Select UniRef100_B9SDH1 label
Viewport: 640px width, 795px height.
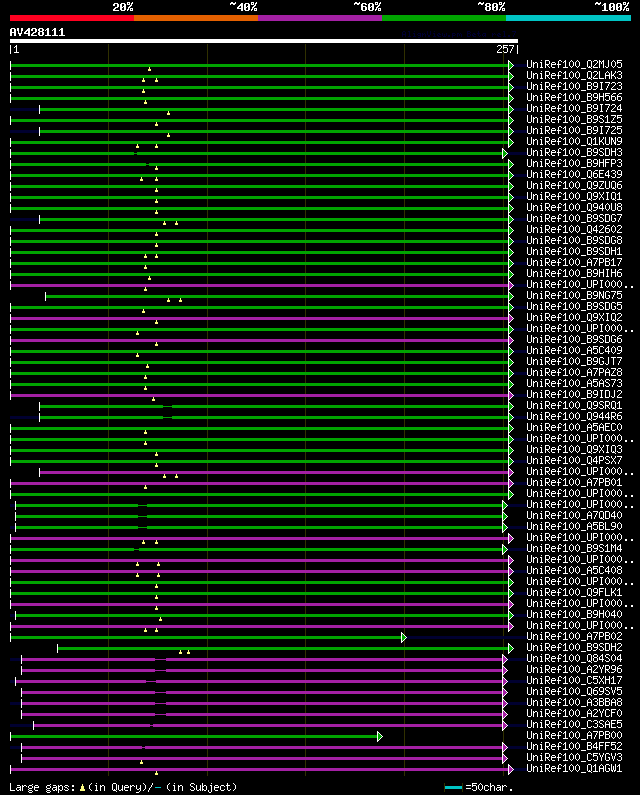574,251
